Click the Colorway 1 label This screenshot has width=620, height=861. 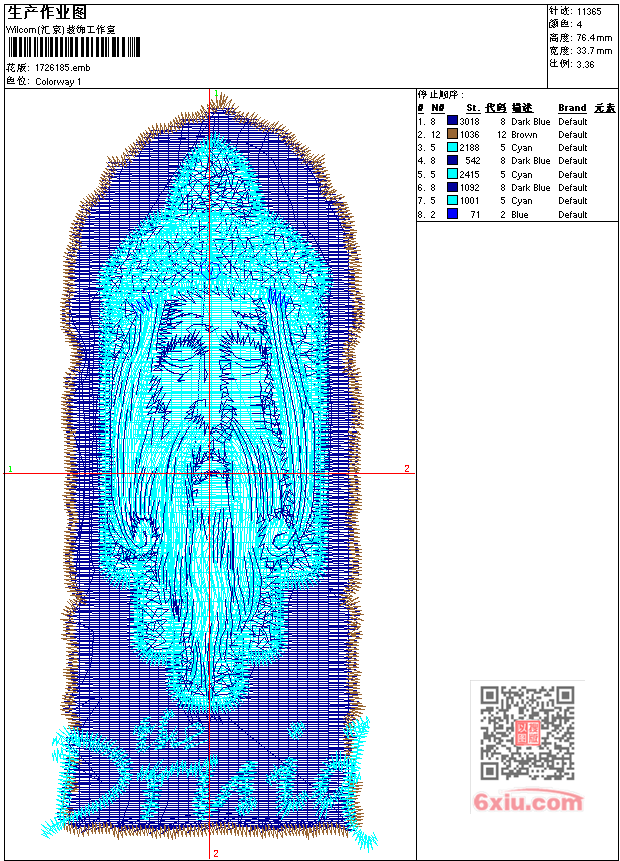tap(58, 82)
